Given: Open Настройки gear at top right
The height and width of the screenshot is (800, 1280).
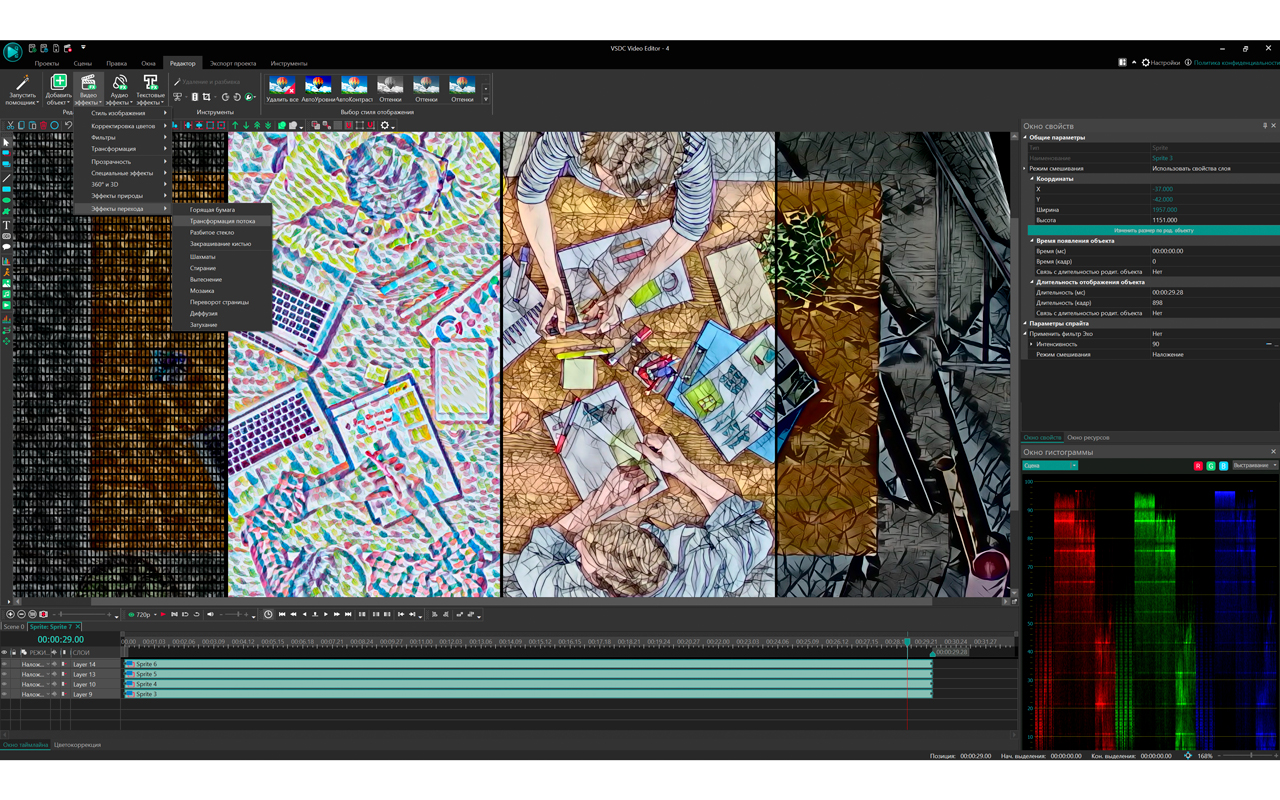Looking at the screenshot, I should click(1160, 63).
